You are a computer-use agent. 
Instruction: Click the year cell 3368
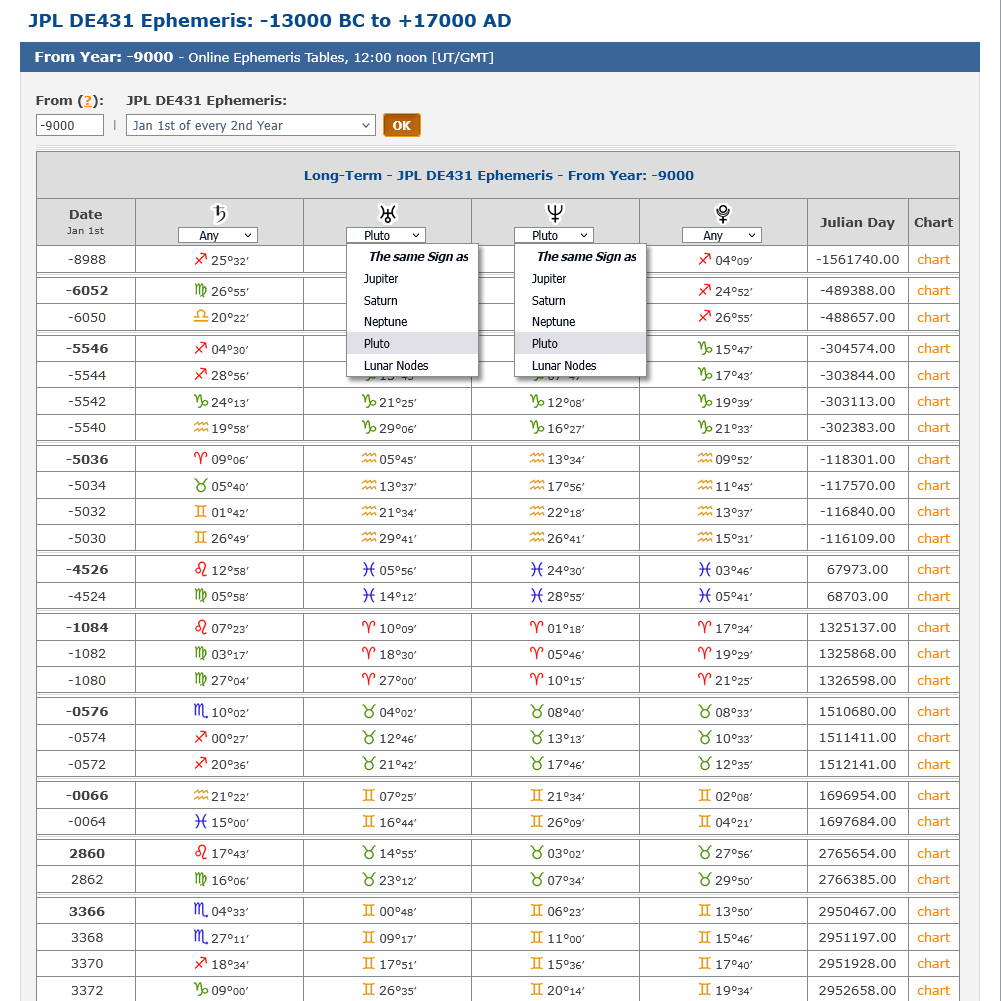click(87, 938)
